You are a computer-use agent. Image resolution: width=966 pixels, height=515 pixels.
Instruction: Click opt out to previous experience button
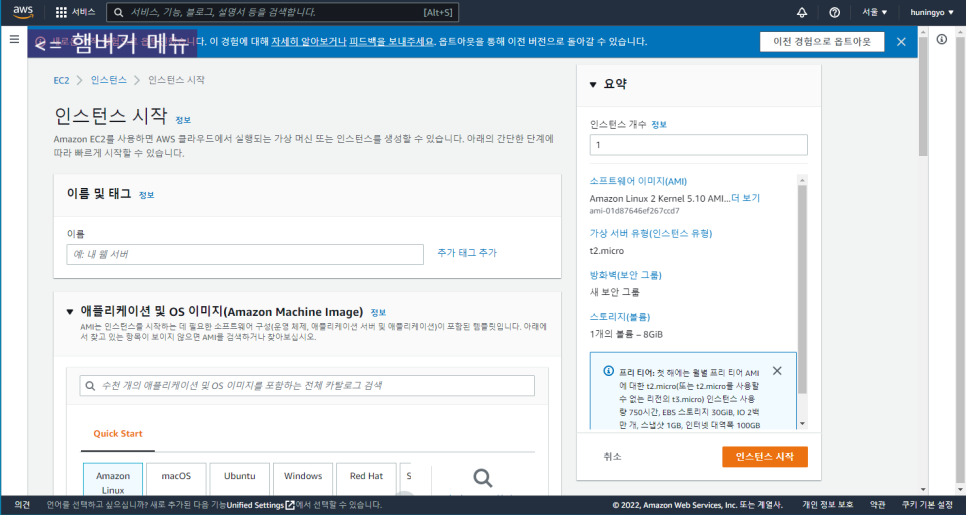point(822,42)
